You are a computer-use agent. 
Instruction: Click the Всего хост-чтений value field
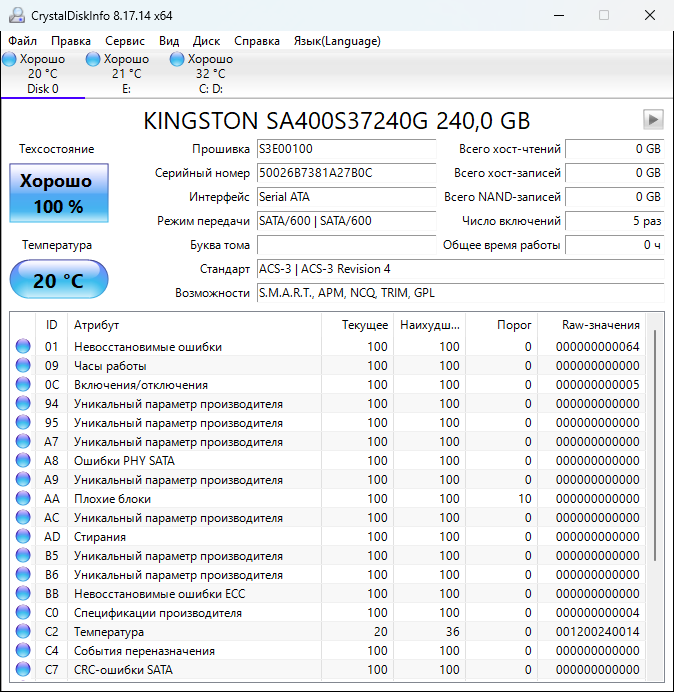pyautogui.click(x=615, y=149)
